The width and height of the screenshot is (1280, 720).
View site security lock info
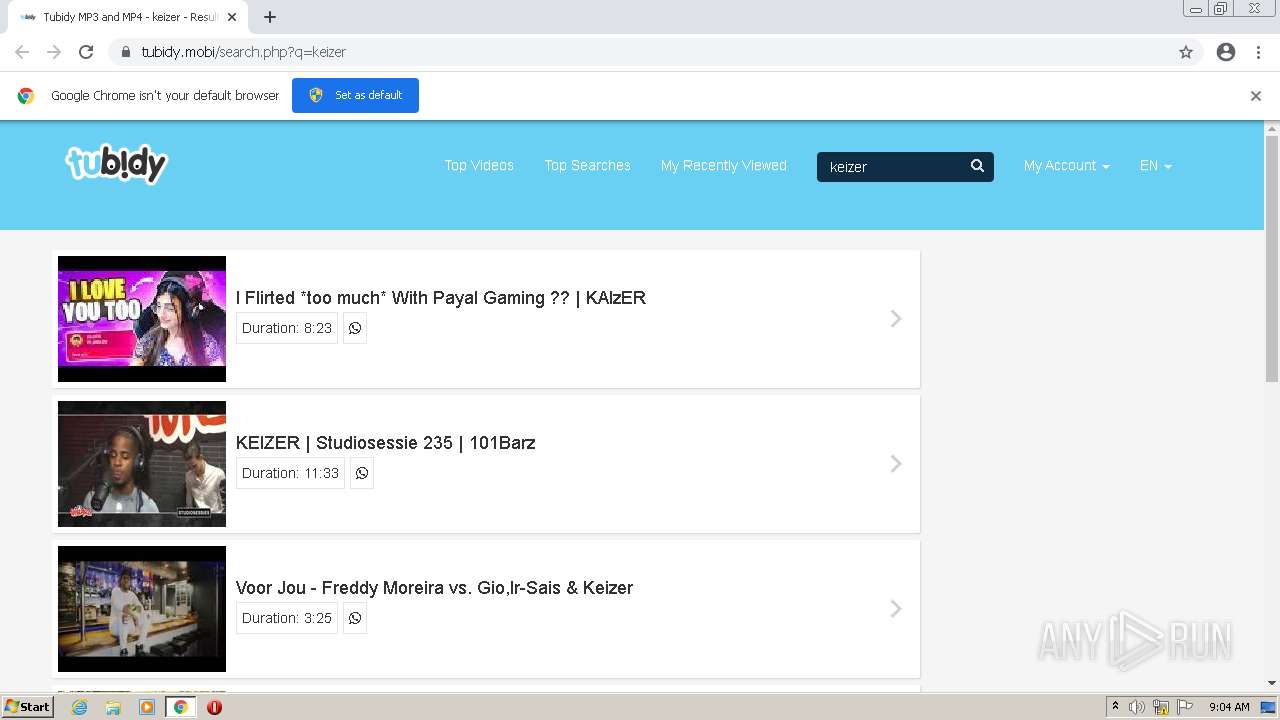point(125,52)
